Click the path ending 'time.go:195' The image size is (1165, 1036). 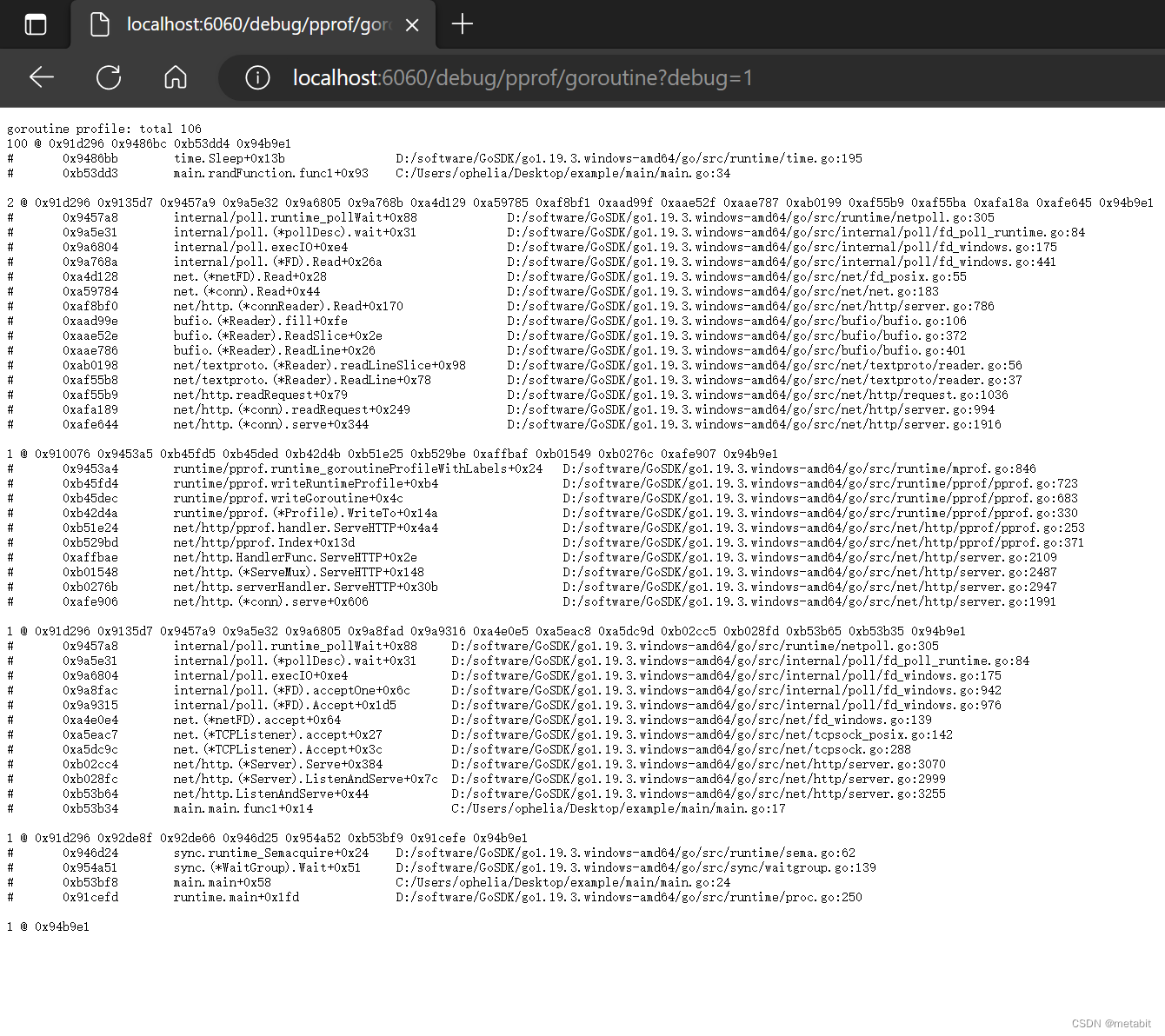coord(629,158)
